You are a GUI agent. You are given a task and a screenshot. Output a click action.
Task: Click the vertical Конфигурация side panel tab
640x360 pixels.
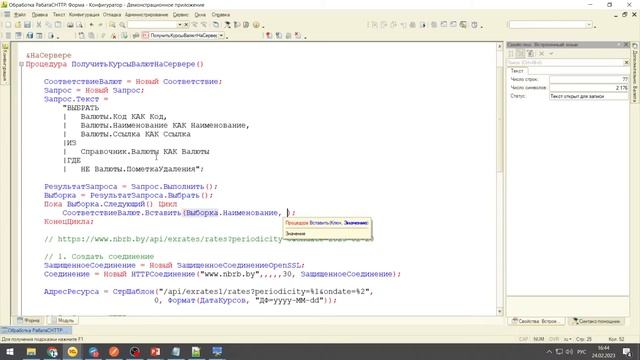coord(5,63)
